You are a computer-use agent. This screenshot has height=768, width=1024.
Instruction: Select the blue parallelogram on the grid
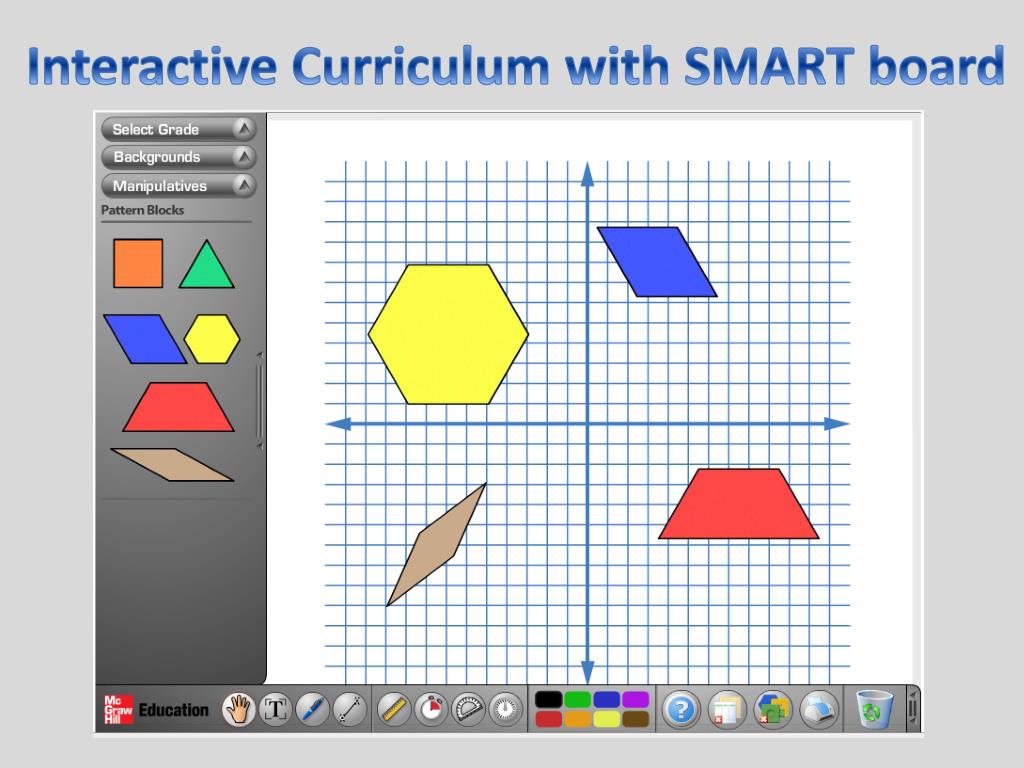[657, 262]
